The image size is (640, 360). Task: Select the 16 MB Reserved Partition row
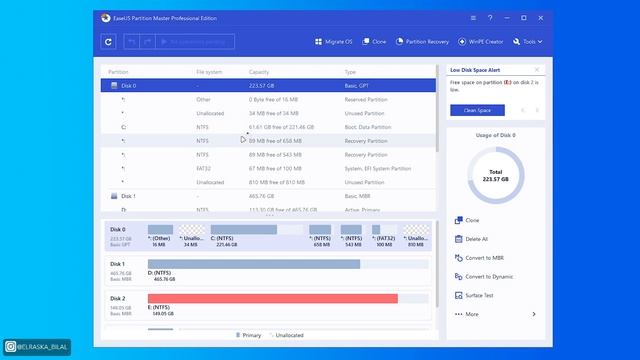click(268, 100)
